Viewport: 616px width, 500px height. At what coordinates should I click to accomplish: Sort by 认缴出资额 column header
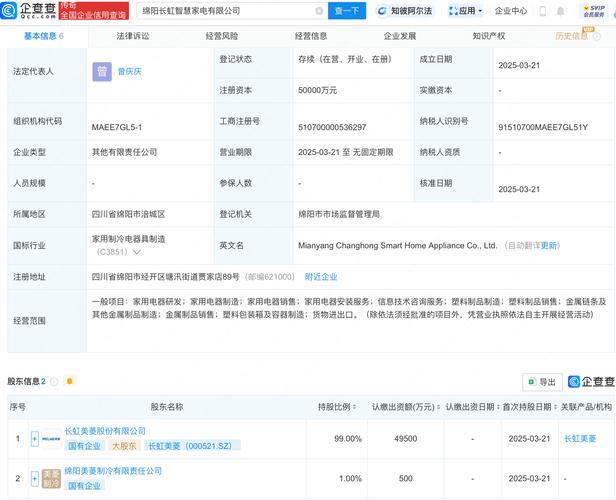(x=405, y=407)
